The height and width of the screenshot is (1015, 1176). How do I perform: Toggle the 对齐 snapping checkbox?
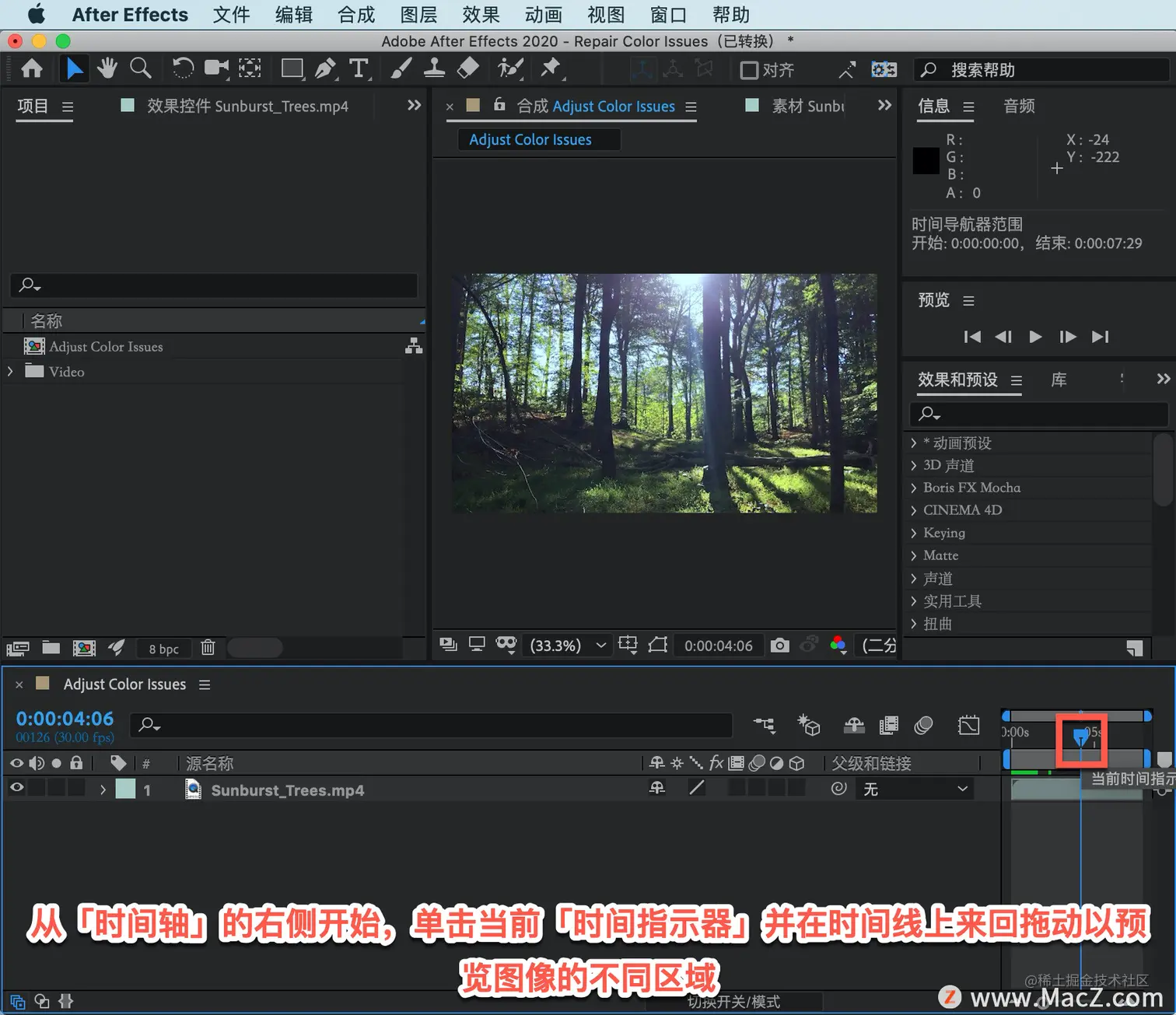click(748, 70)
